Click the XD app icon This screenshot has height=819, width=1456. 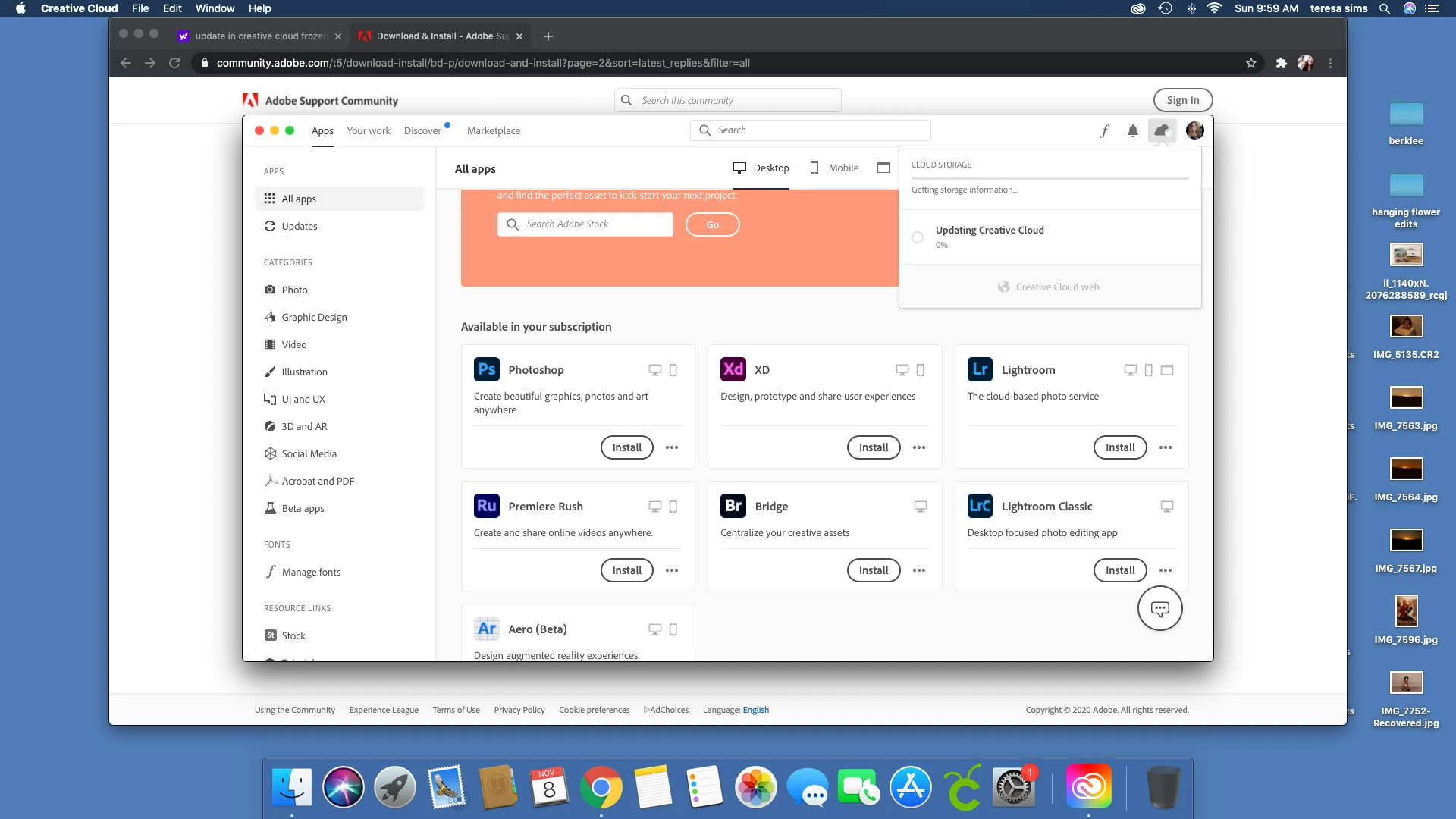733,369
